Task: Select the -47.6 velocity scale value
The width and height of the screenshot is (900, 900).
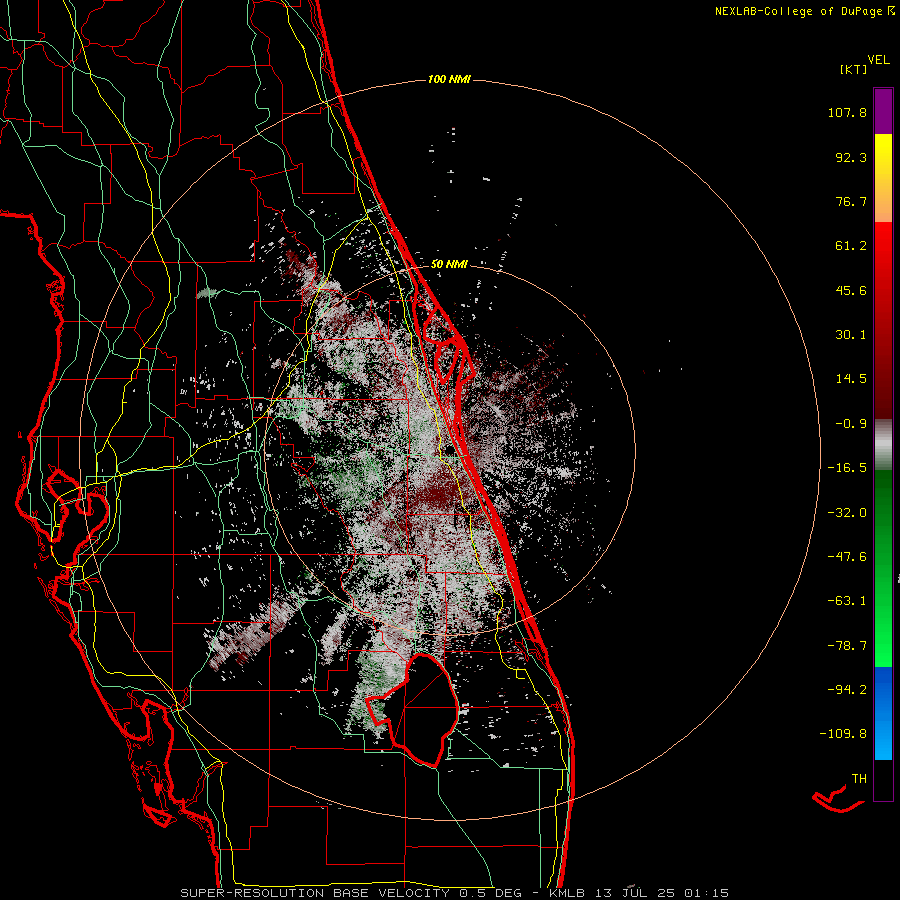Action: (847, 557)
